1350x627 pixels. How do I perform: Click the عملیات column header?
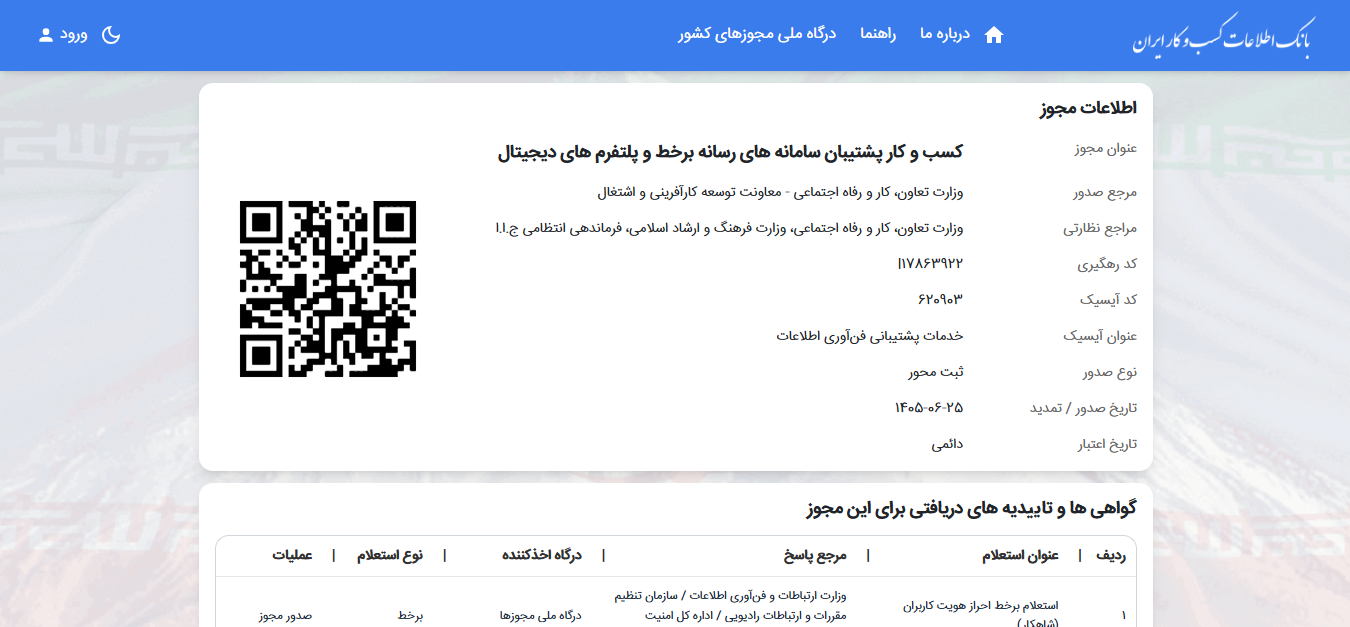[292, 556]
